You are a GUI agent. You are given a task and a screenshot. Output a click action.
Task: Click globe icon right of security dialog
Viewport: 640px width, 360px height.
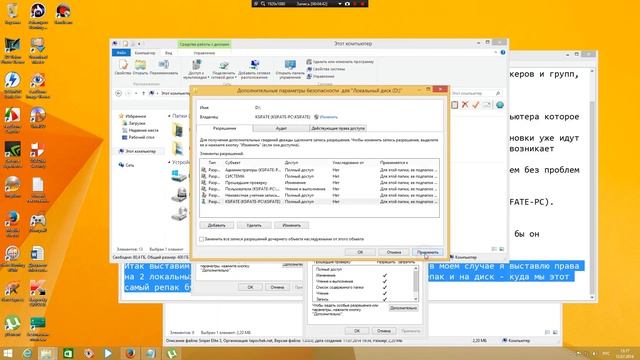click(500, 105)
